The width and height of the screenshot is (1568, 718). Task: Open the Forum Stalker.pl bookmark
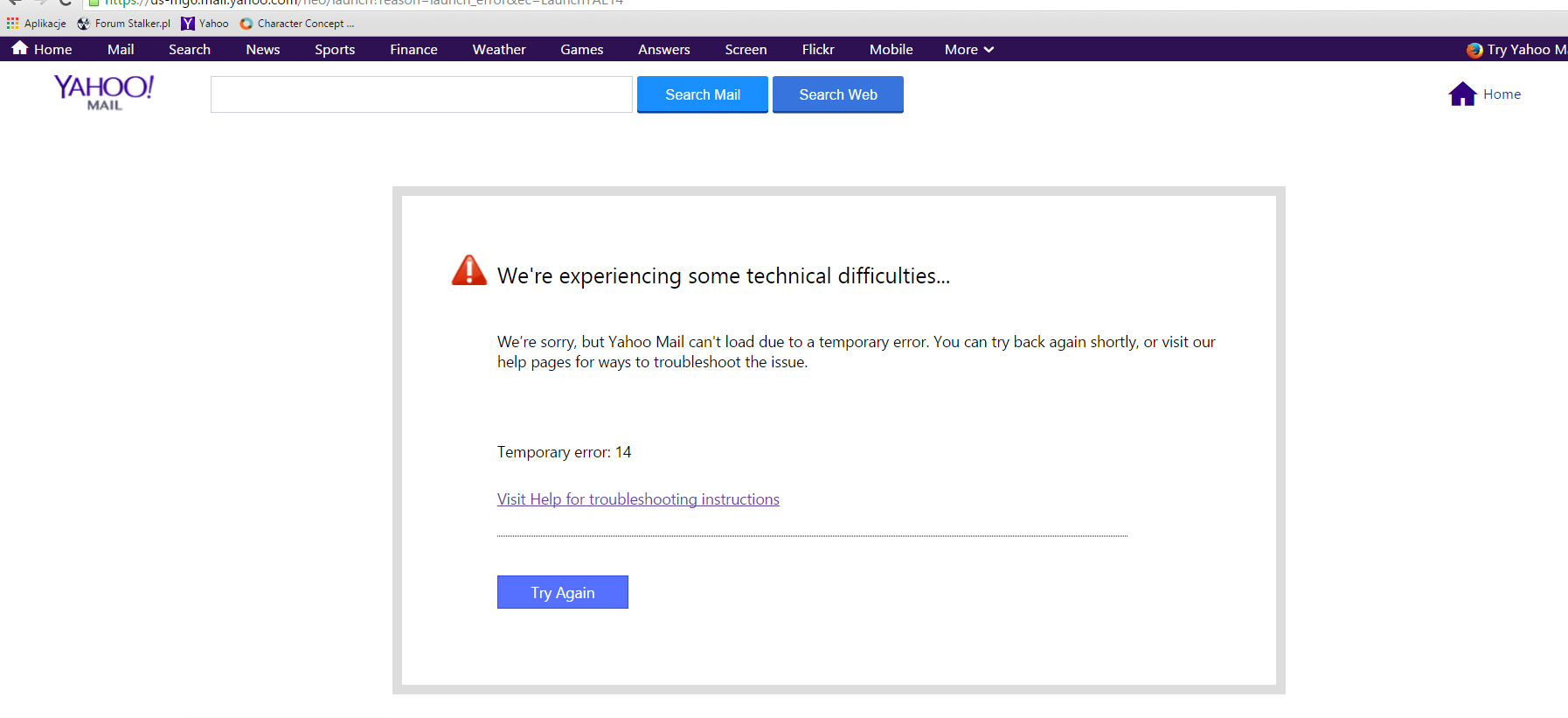[124, 24]
